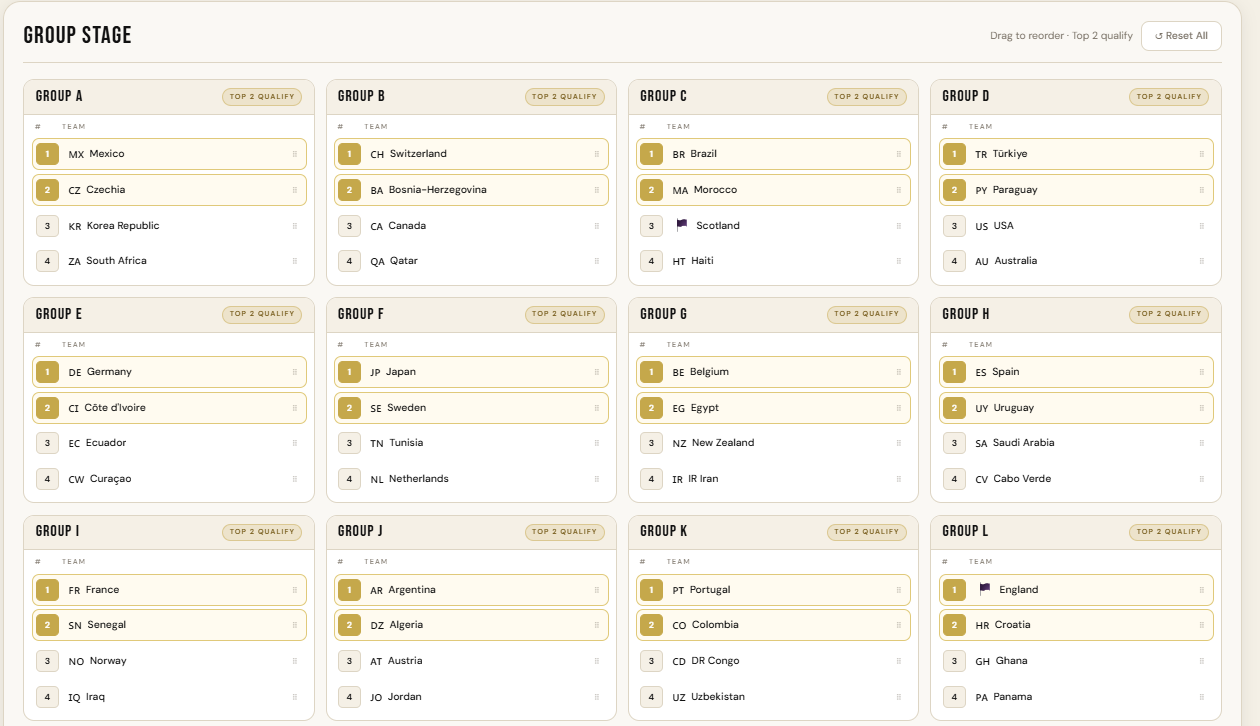This screenshot has width=1260, height=726.
Task: Click the Top 2 Qualify badge in Group L
Action: pos(1169,532)
